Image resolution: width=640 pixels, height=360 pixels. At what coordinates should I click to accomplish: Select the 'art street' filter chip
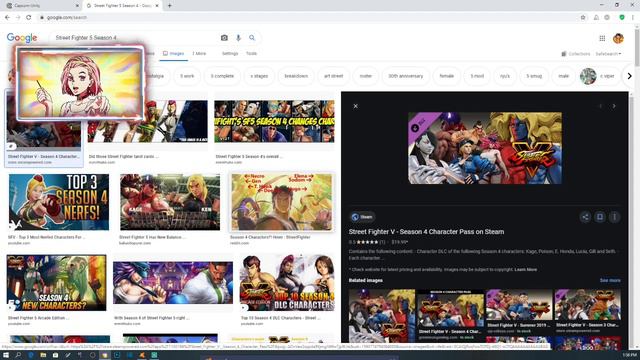coord(333,76)
